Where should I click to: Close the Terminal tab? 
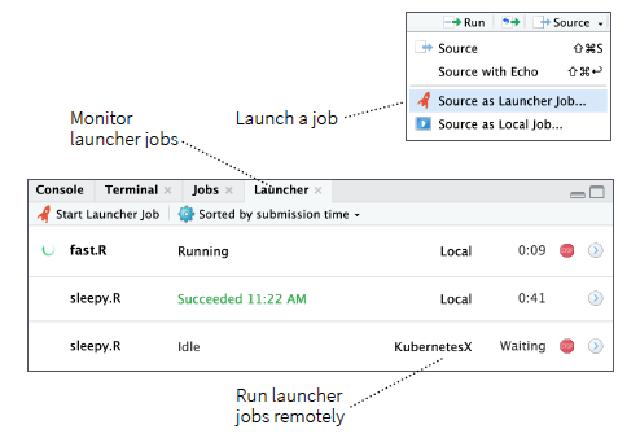(167, 190)
